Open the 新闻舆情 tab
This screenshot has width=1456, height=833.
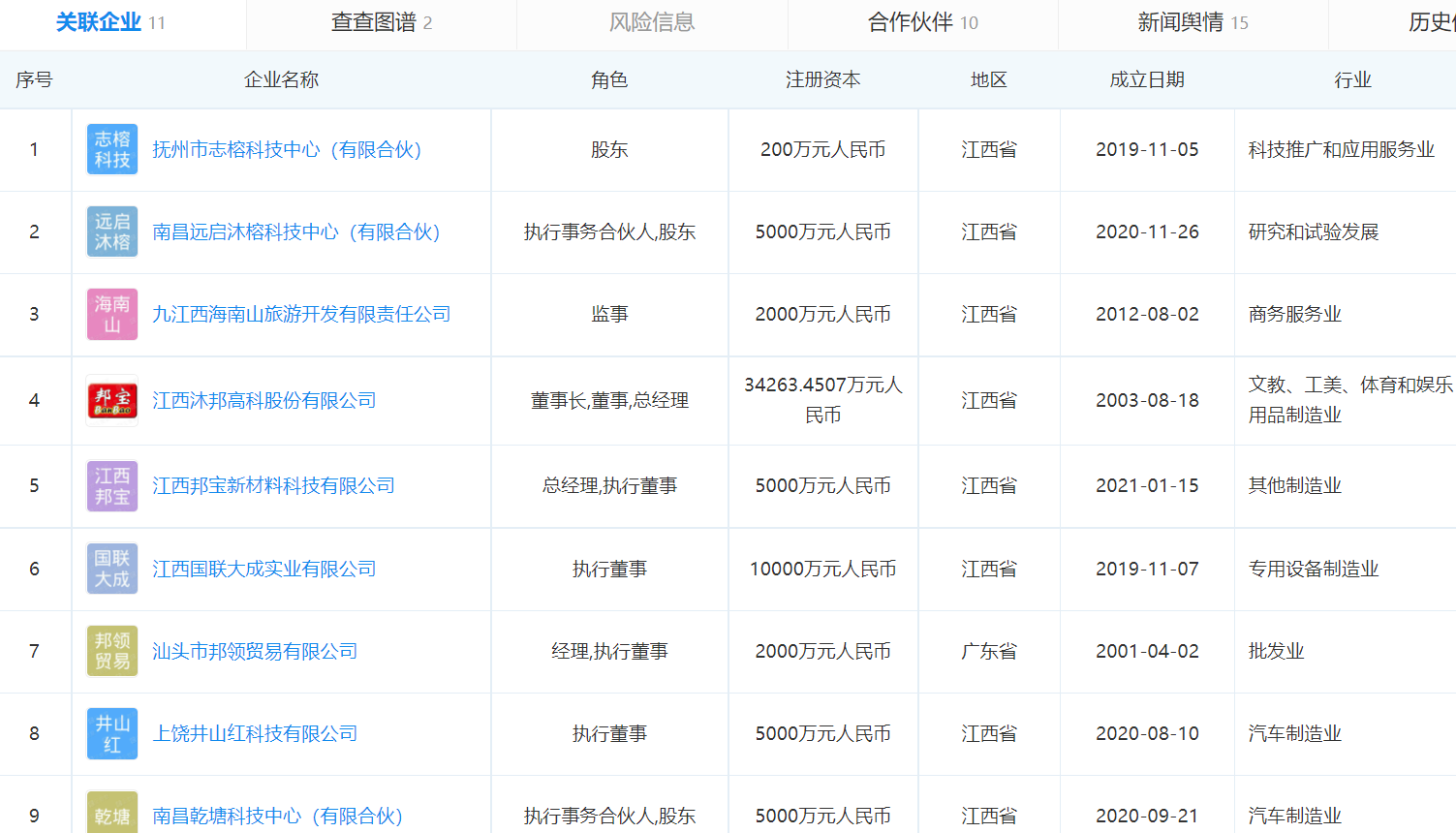click(1193, 22)
